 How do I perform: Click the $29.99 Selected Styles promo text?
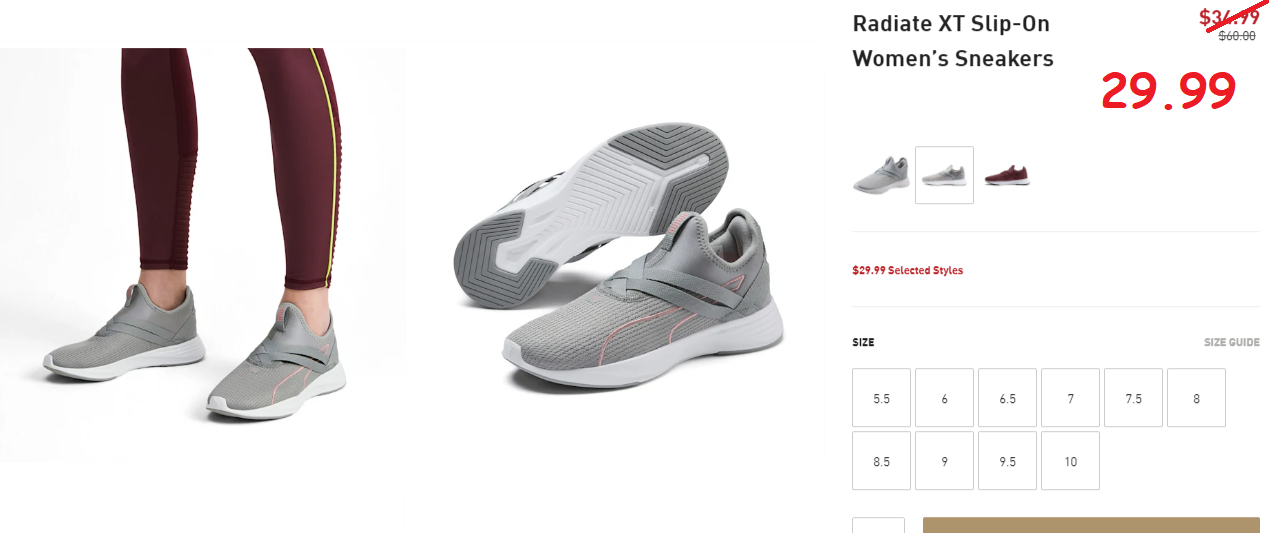coord(907,270)
